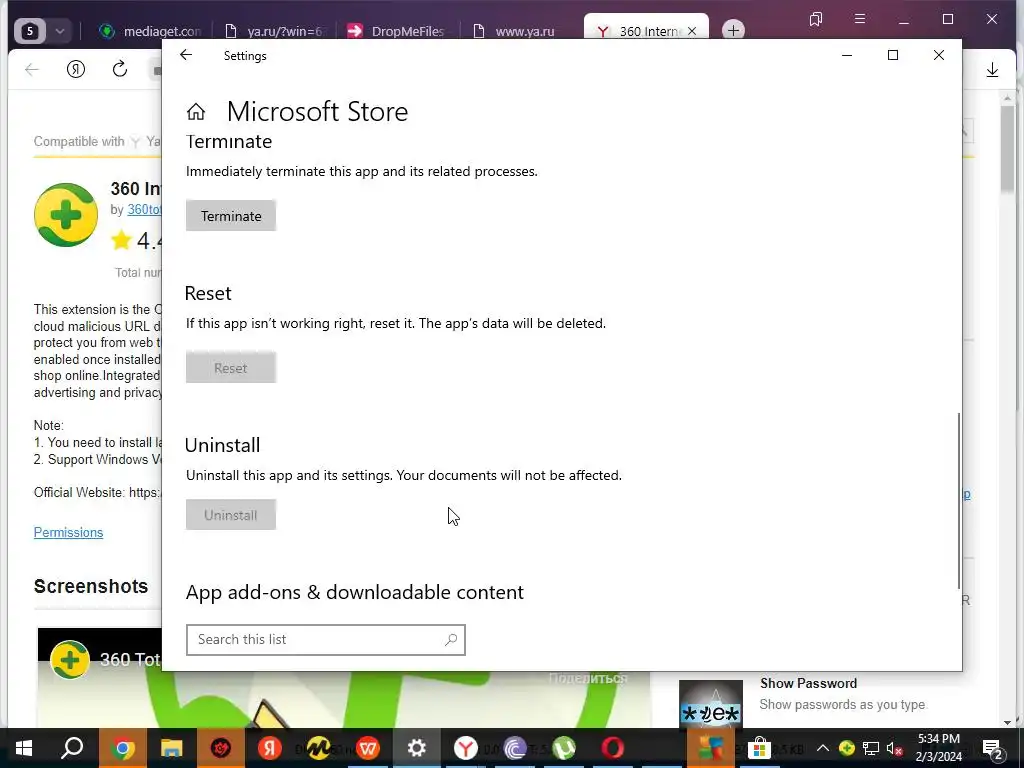Open network status tray icon
The width and height of the screenshot is (1024, 768).
click(871, 748)
